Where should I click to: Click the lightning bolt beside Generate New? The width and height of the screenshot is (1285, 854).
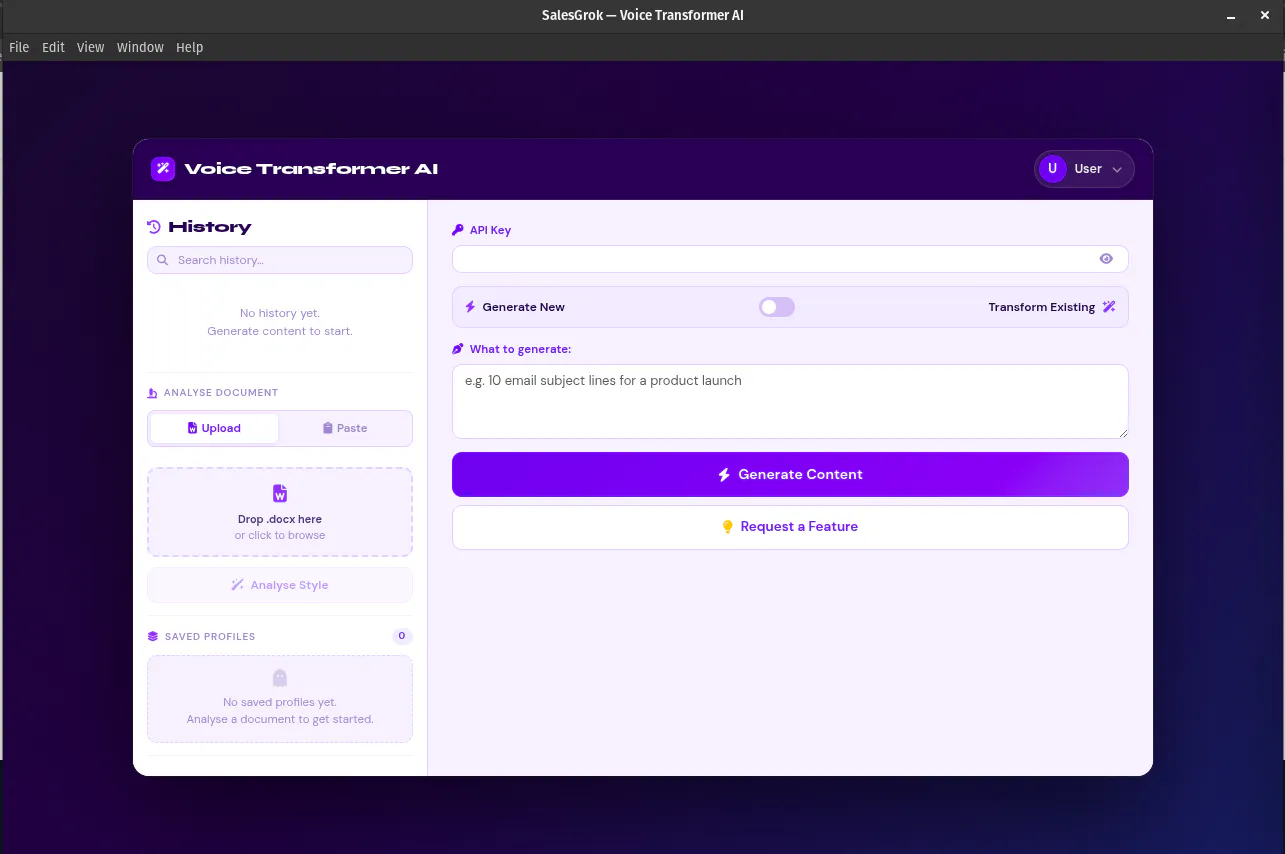tap(470, 307)
